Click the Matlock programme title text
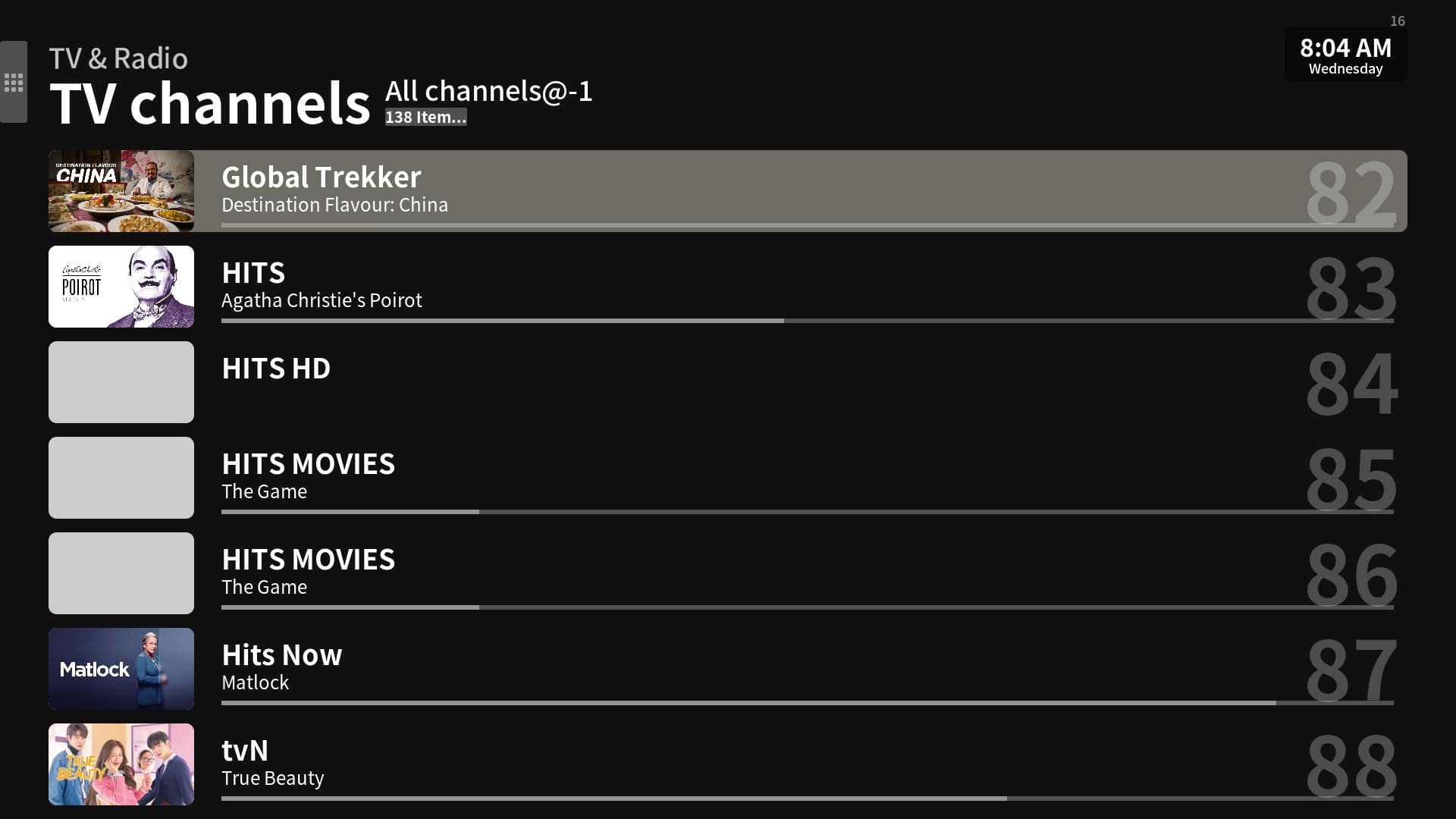This screenshot has height=819, width=1456. pyautogui.click(x=255, y=682)
